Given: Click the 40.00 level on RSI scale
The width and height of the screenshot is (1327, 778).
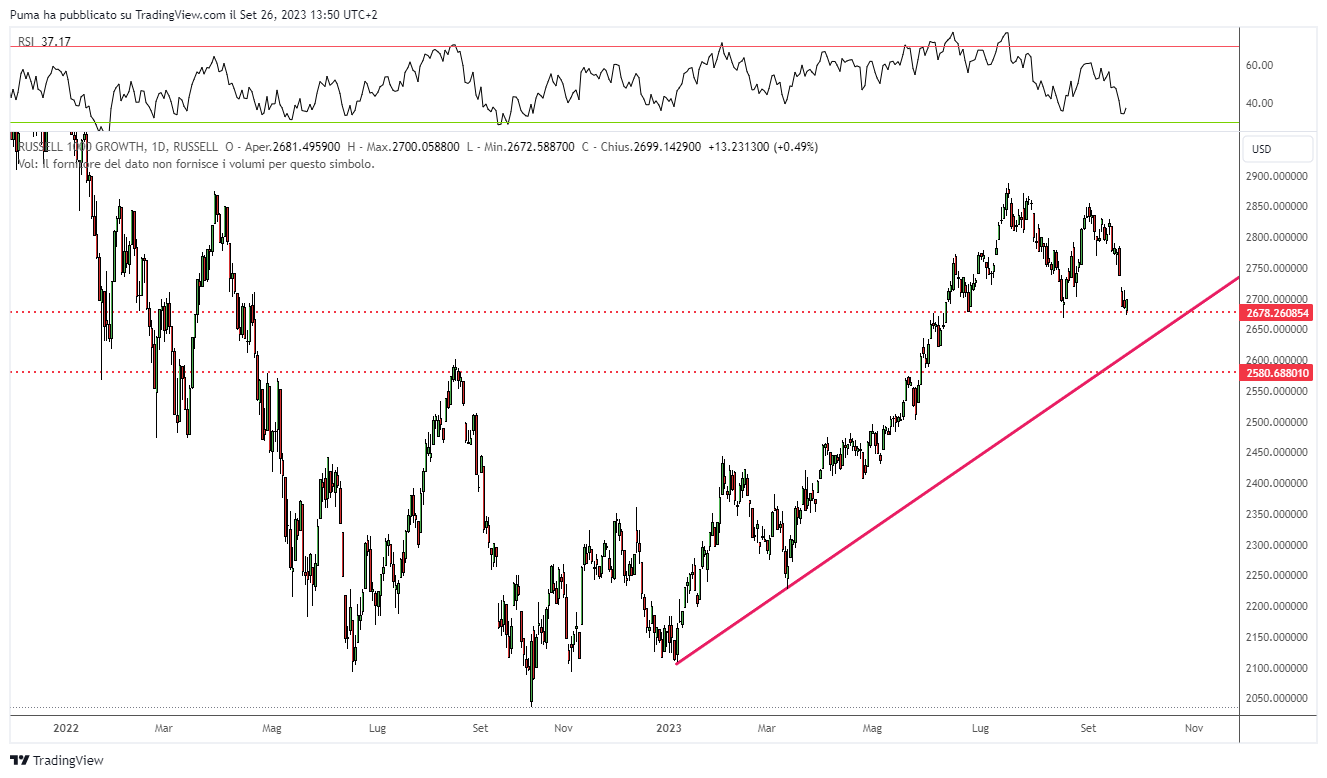Looking at the screenshot, I should tap(1259, 103).
